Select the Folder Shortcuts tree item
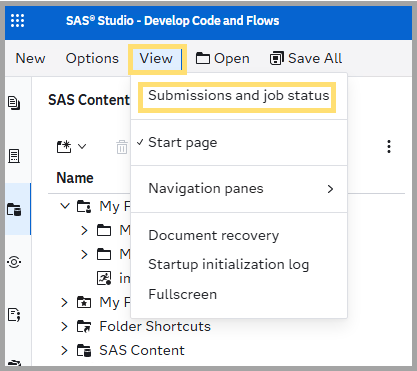The width and height of the screenshot is (417, 371). [155, 327]
